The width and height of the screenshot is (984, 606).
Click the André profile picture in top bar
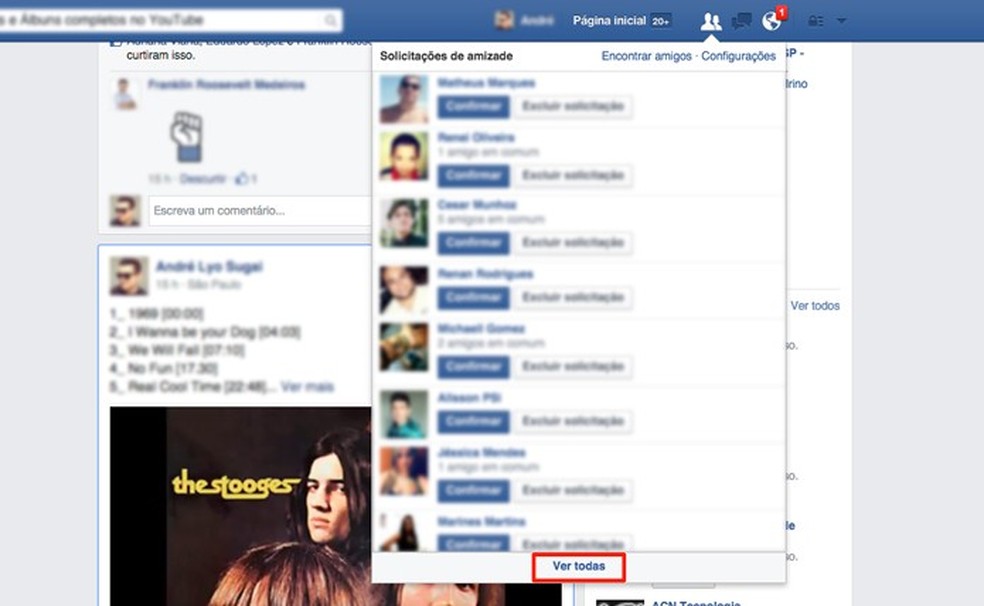504,21
